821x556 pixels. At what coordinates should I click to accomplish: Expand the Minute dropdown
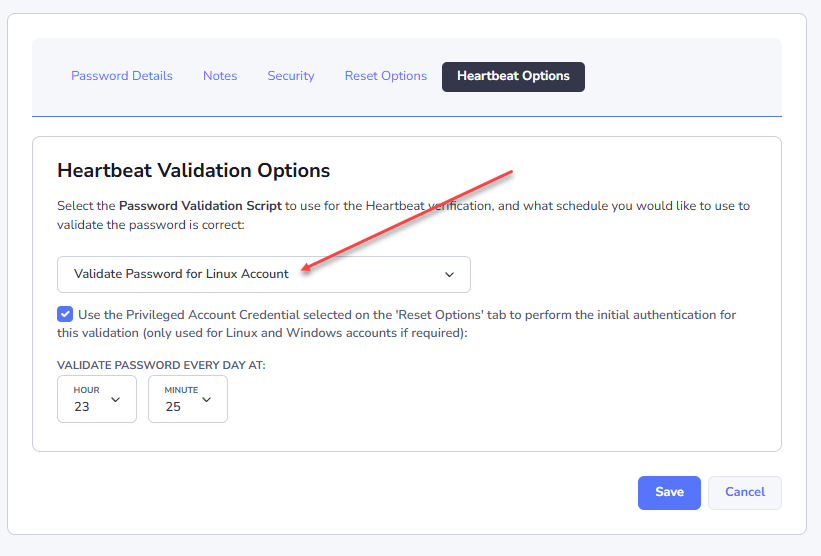point(188,399)
